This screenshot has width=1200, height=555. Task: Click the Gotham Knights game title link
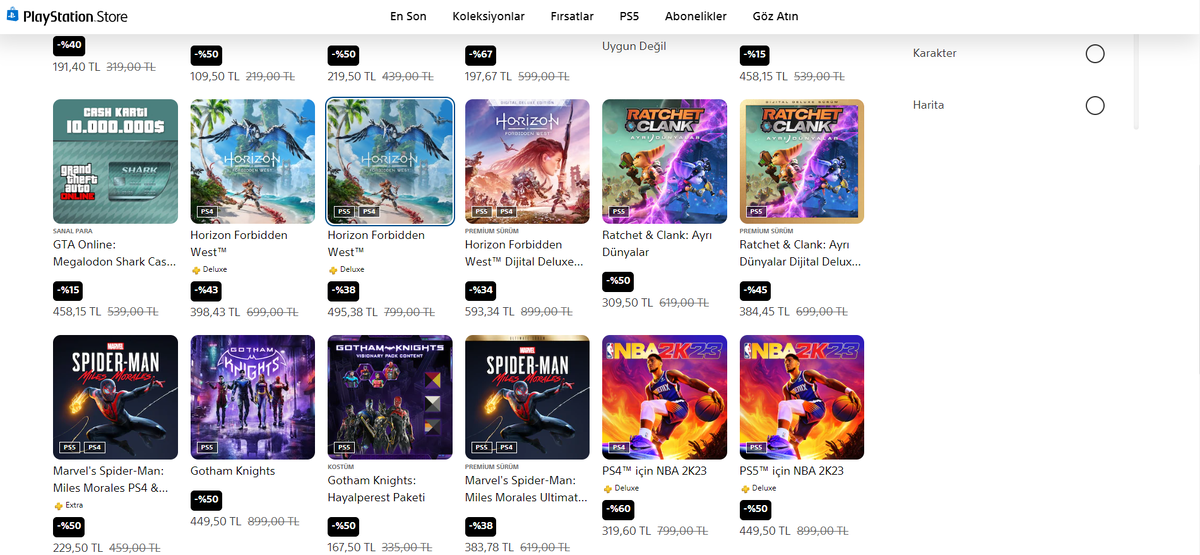pyautogui.click(x=233, y=471)
